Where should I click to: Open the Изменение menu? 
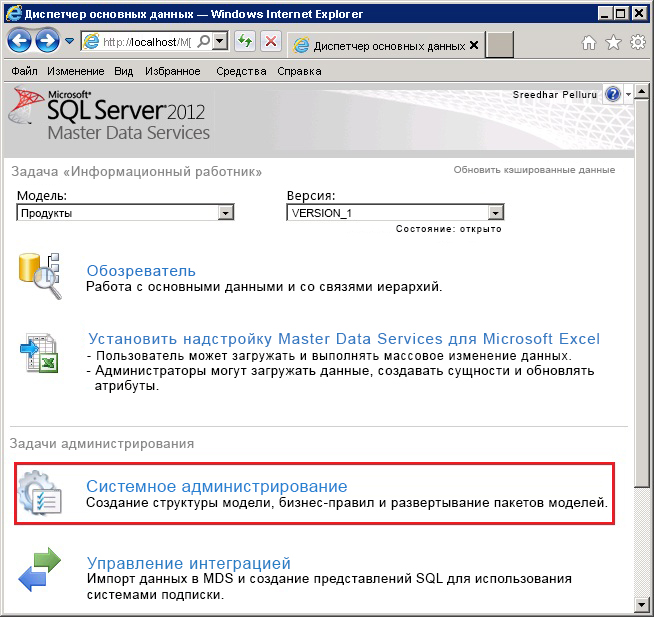coord(75,71)
